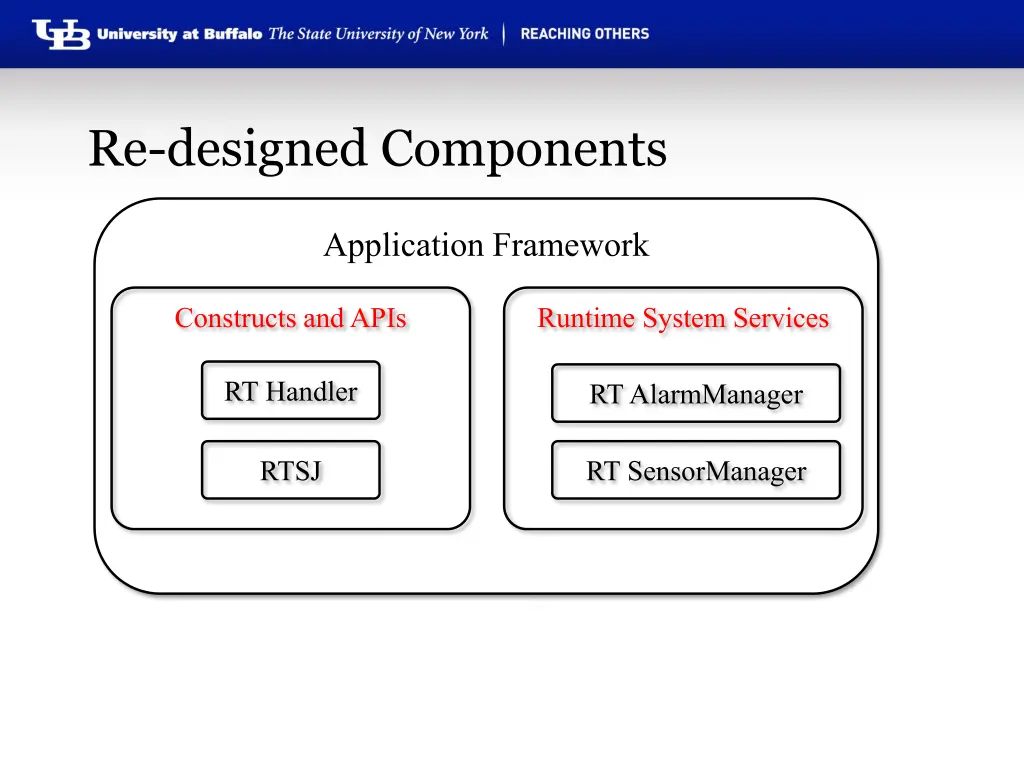Select the 'RT AlarmManager' box
Screen dimensions: 1024x768
[696, 393]
